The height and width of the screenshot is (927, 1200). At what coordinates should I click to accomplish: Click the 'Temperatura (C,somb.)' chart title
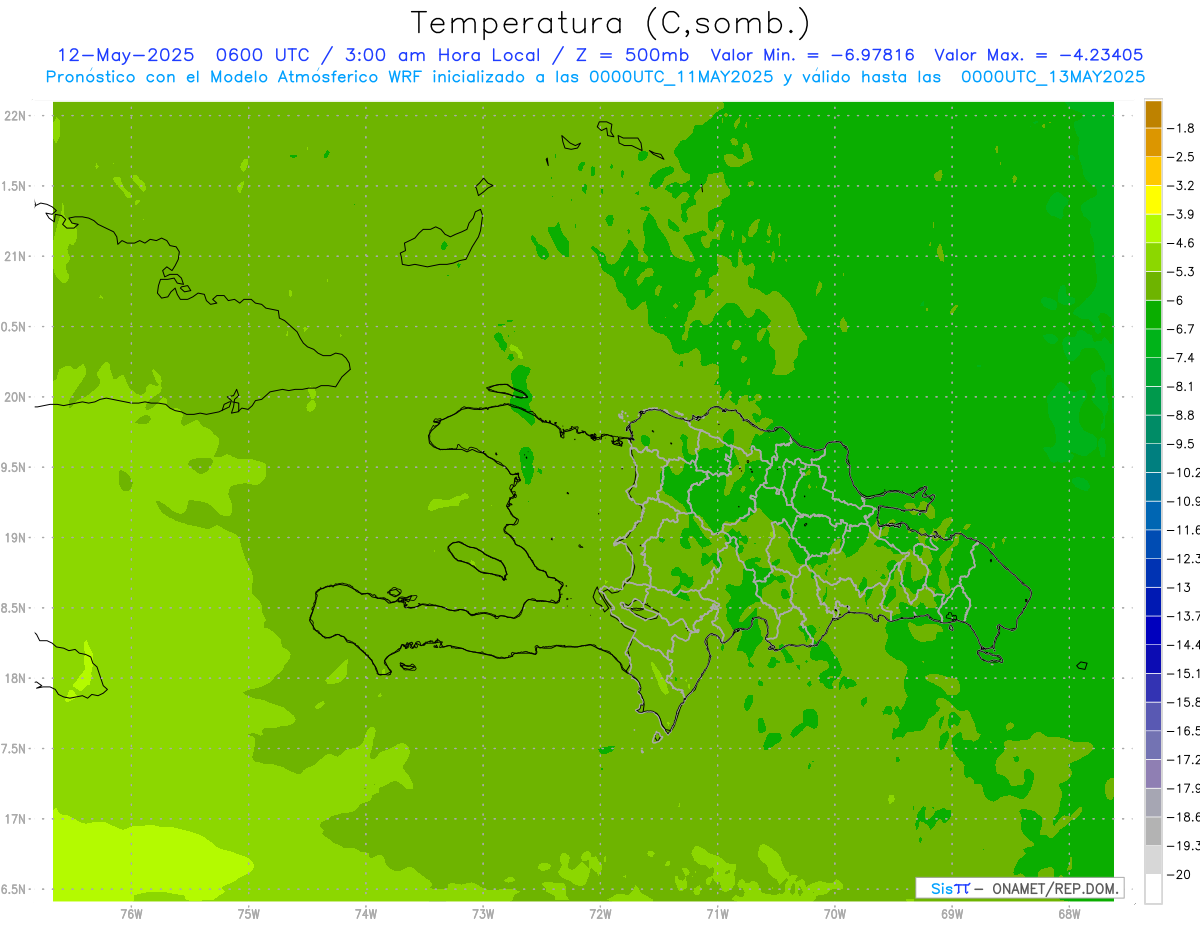611,23
